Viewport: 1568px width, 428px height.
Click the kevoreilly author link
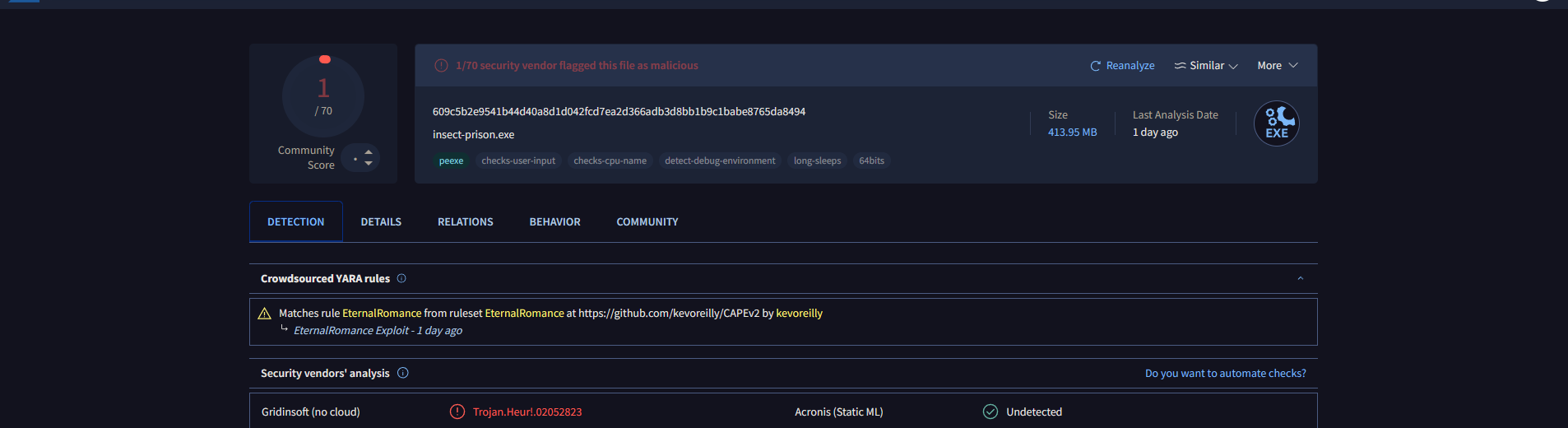[x=799, y=314]
